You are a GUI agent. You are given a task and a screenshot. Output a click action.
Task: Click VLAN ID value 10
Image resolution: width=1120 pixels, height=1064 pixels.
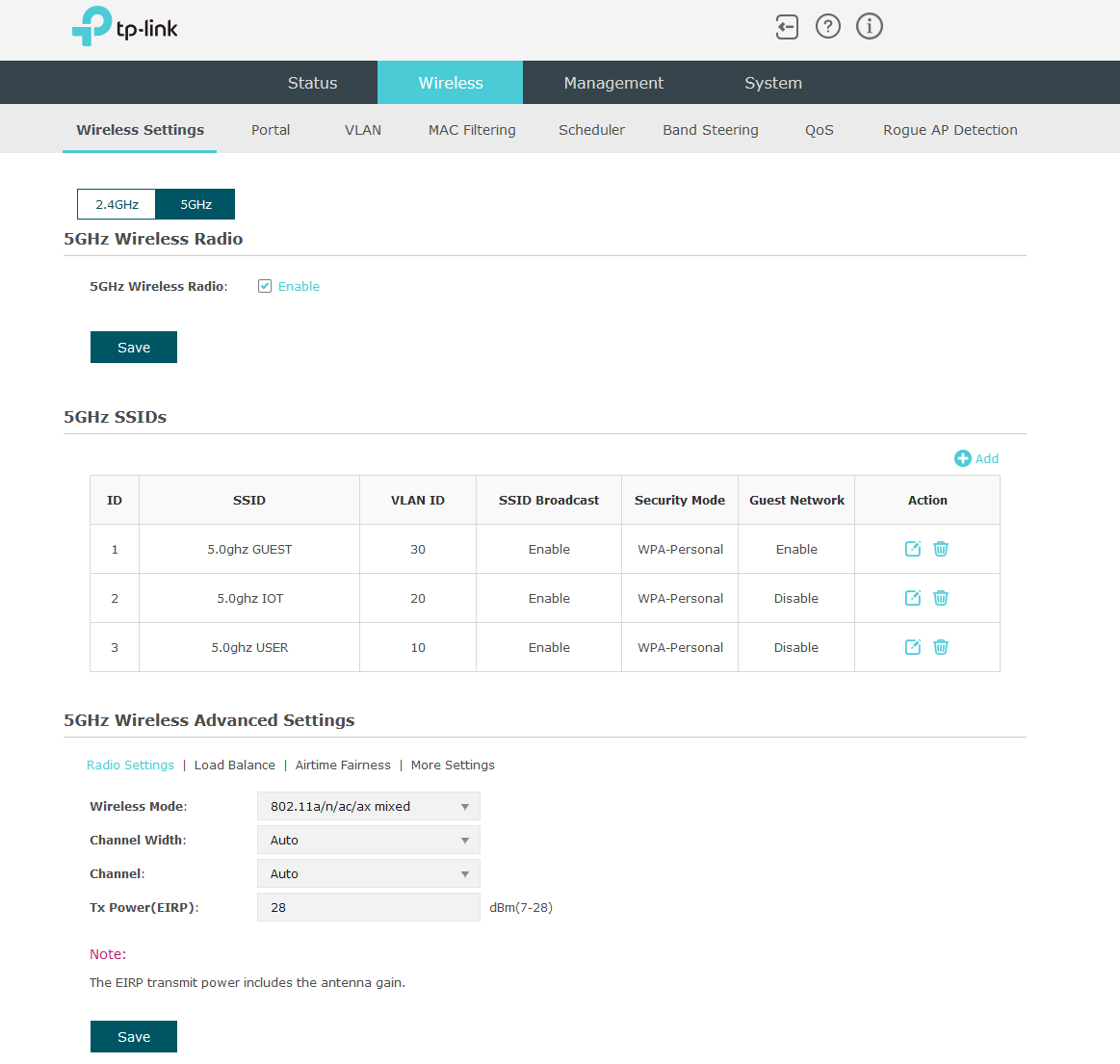[418, 648]
